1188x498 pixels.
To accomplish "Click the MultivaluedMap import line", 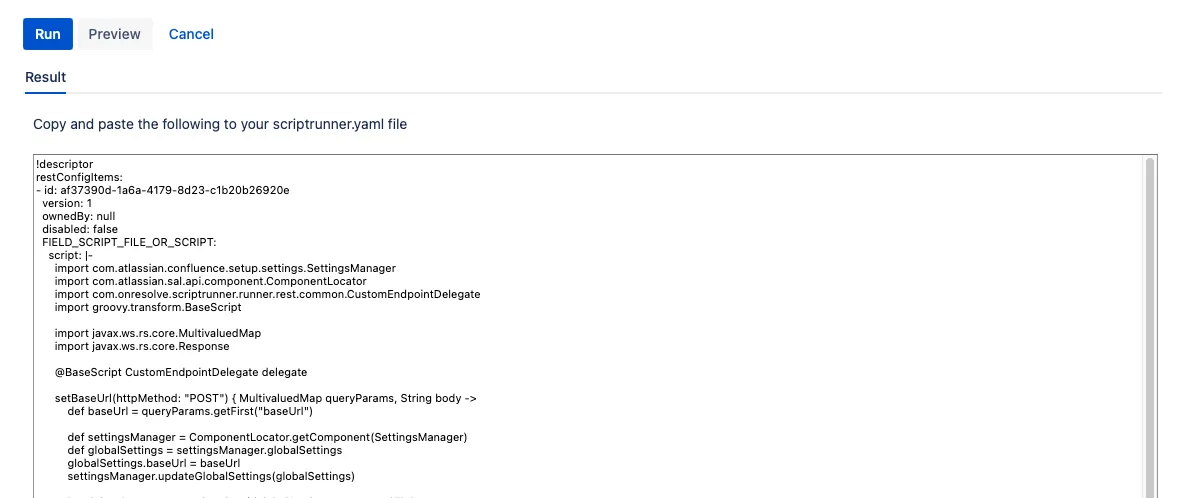I will pos(158,334).
